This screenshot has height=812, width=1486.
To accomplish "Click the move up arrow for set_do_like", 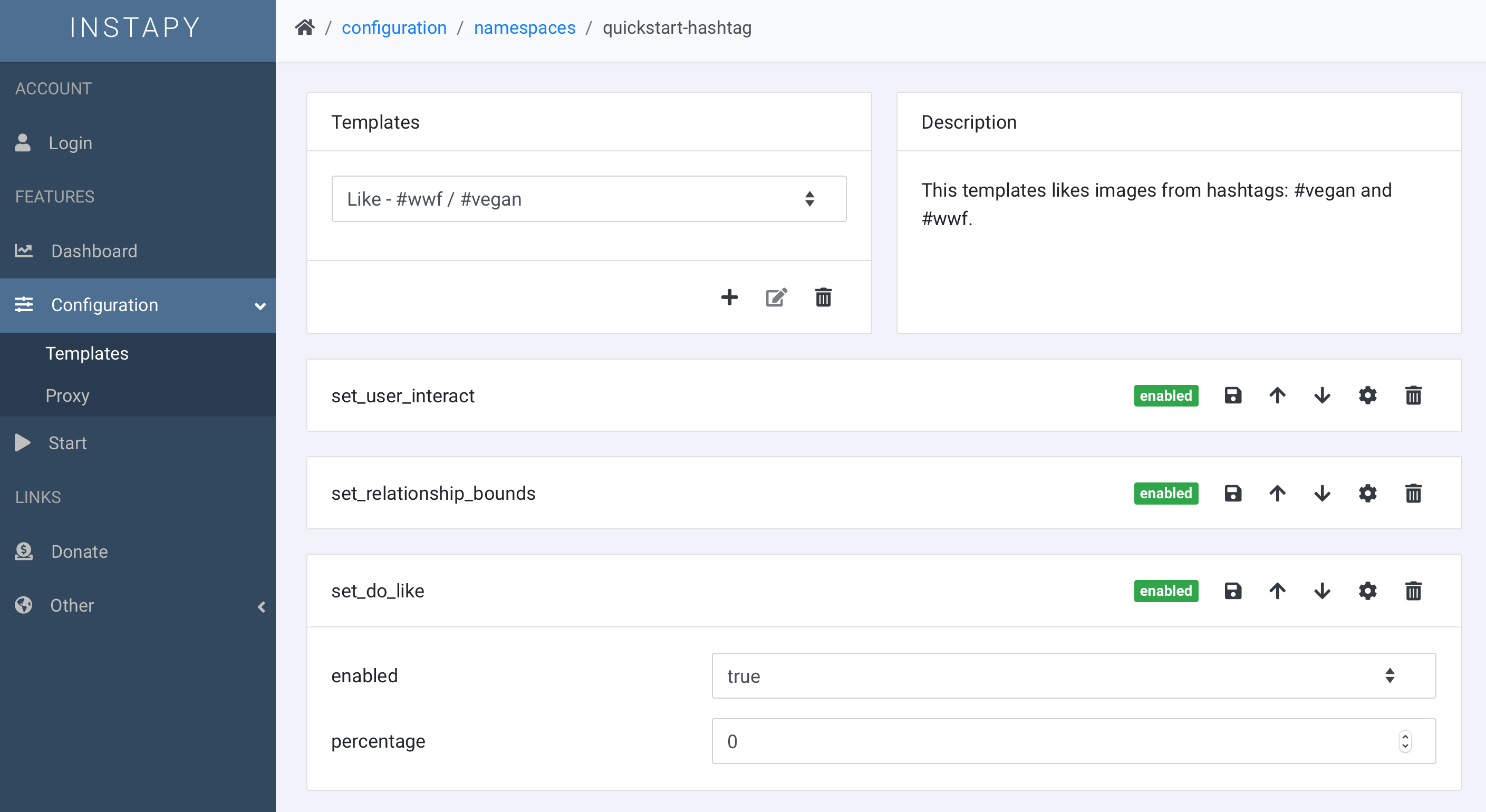I will pos(1277,590).
